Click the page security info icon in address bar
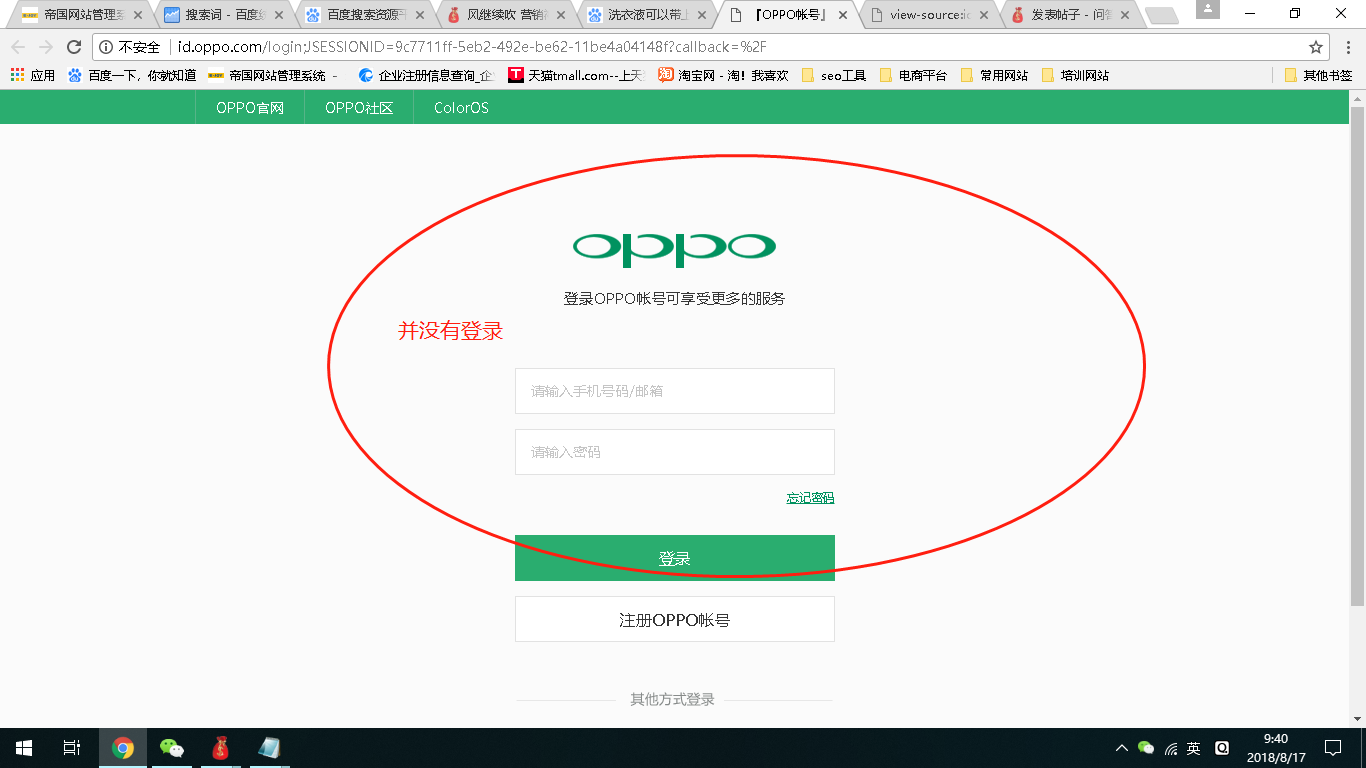The image size is (1366, 768). [104, 46]
